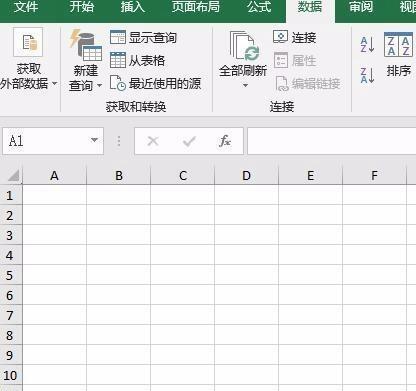Expand the 全部刷新 dropdown arrow
The image size is (416, 391).
245,86
